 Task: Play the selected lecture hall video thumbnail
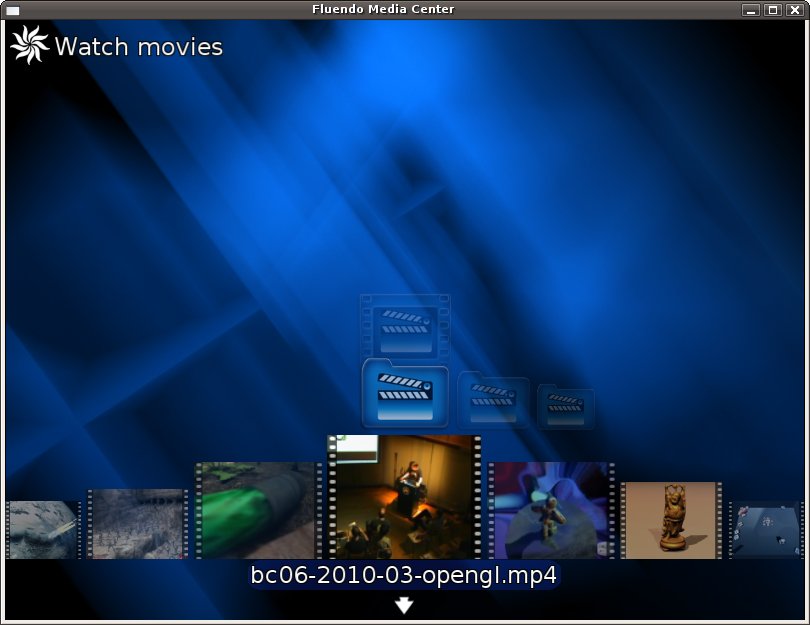(x=404, y=497)
